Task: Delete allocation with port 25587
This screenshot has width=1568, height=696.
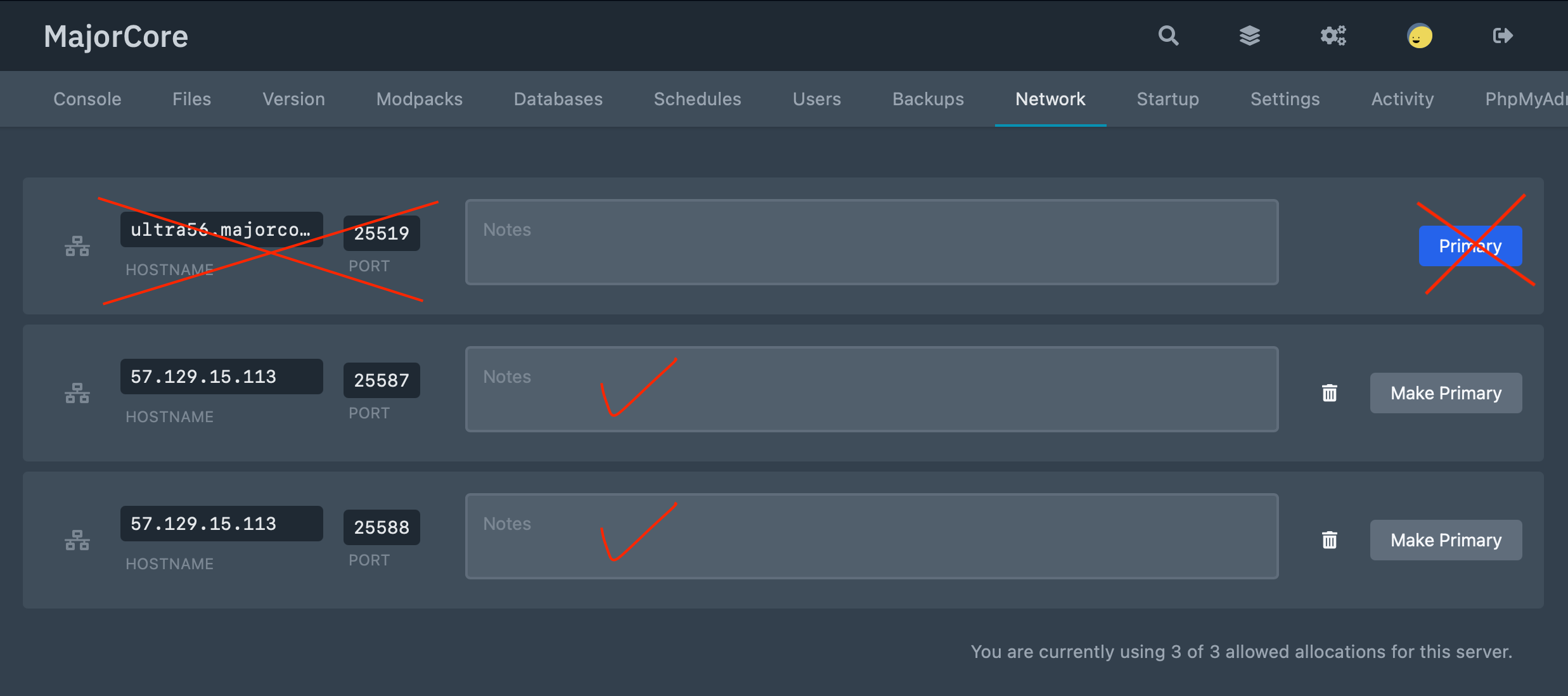Action: click(x=1330, y=393)
